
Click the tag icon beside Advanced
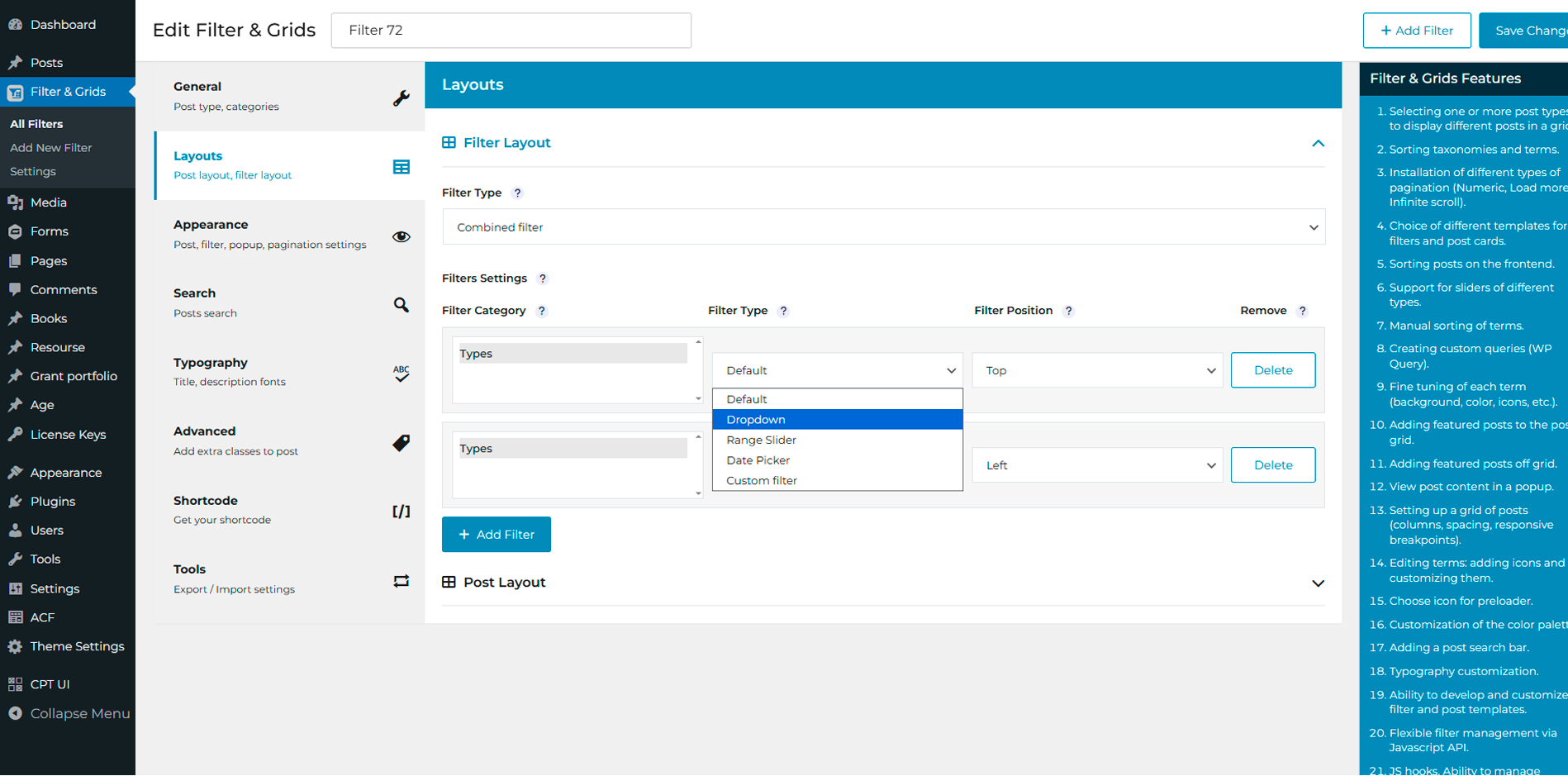pos(401,443)
